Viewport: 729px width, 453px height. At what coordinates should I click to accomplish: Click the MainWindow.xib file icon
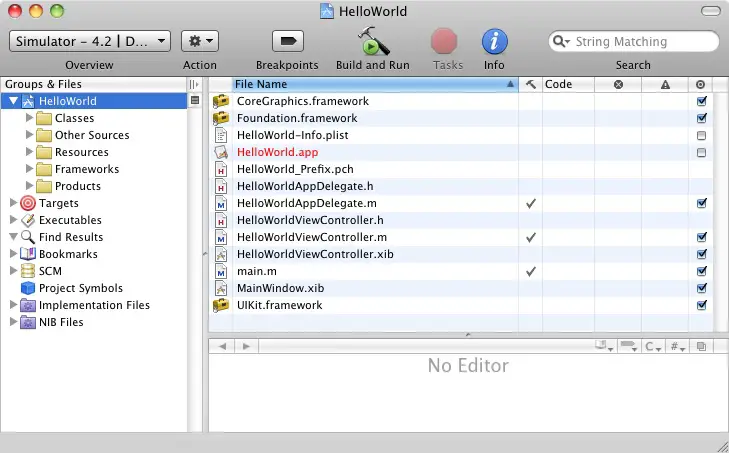coord(221,288)
